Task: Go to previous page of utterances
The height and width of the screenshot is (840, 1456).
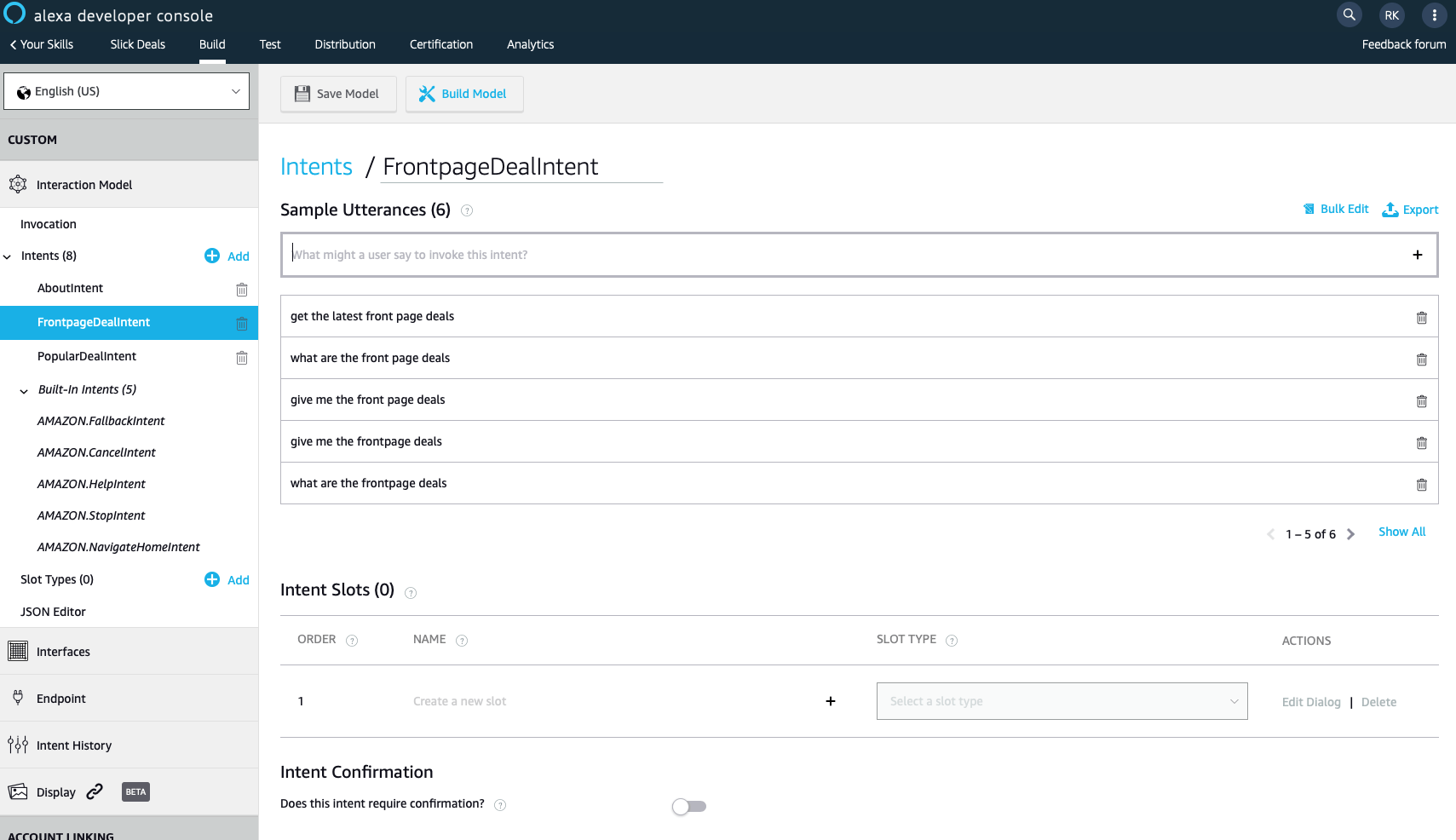Action: click(1270, 534)
